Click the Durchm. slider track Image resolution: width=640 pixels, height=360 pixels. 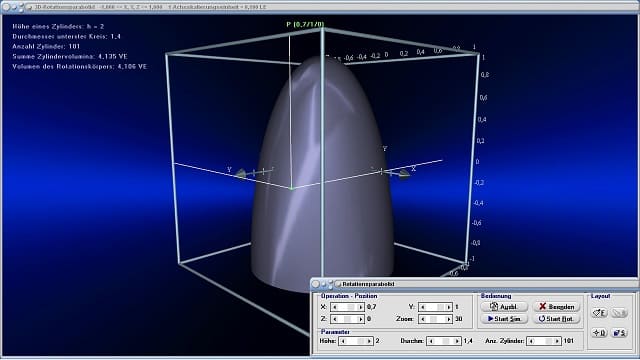point(444,341)
